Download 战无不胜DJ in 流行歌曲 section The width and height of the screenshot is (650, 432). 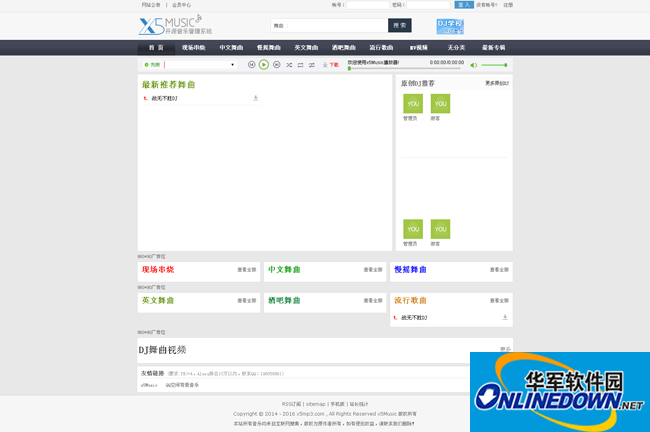pyautogui.click(x=505, y=318)
